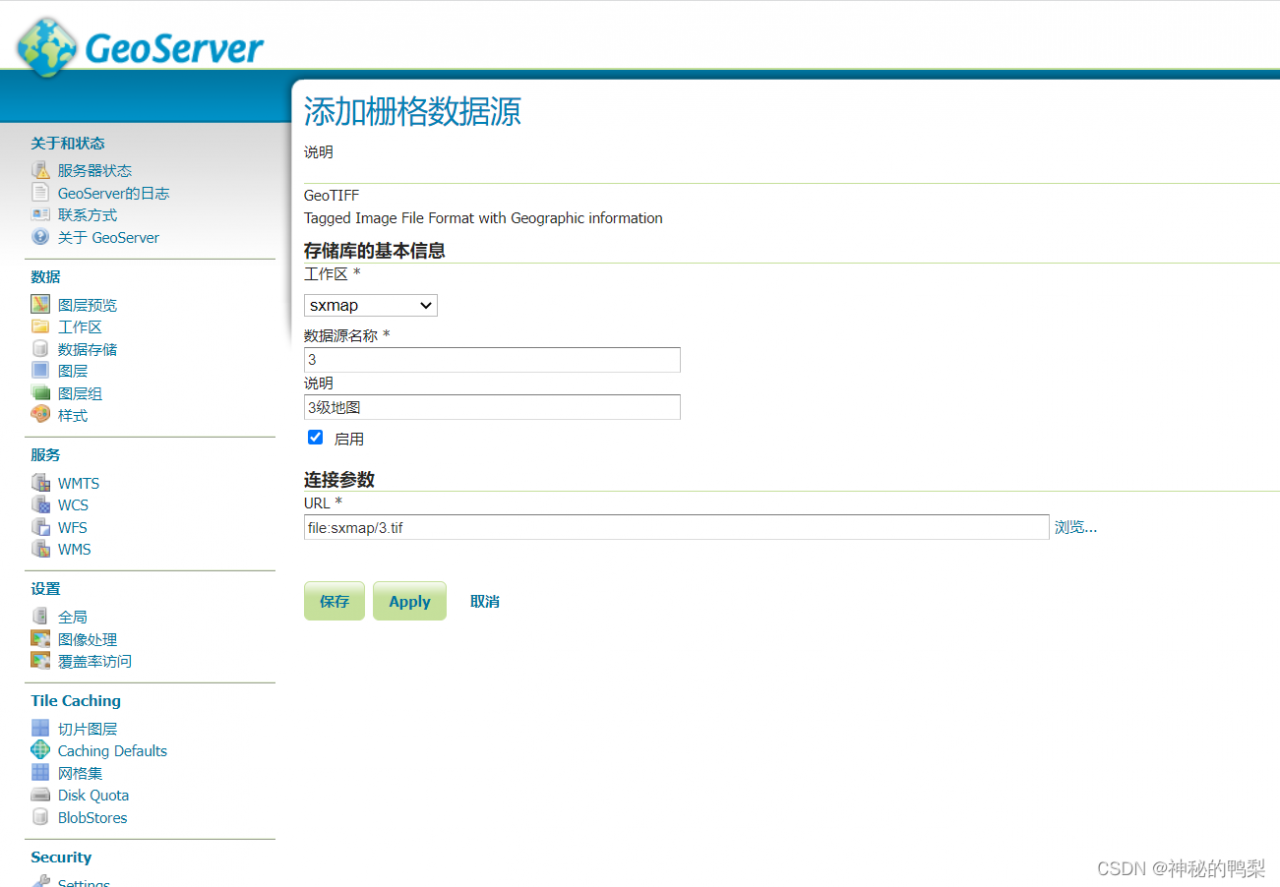
Task: Open 服务器状态 page link
Action: coord(95,171)
